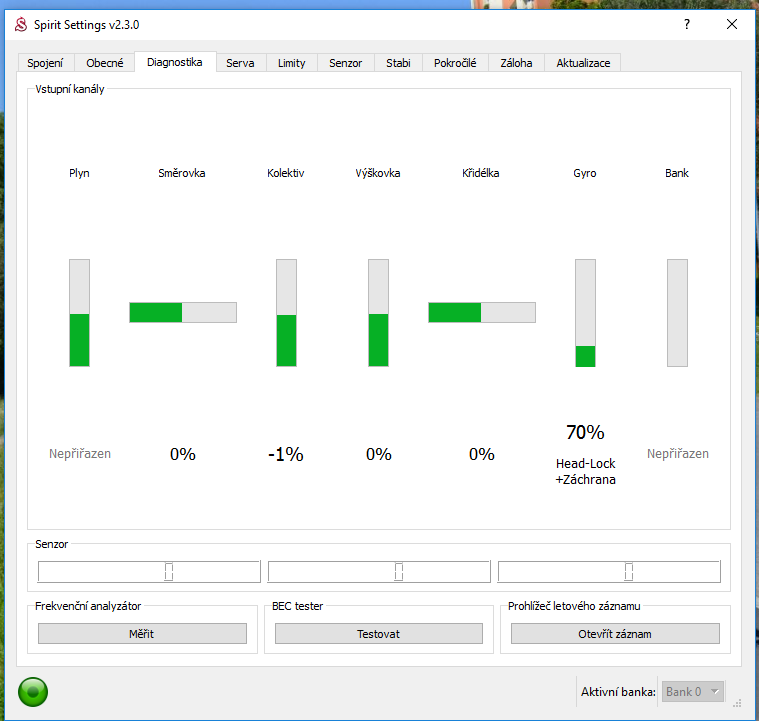Select the Záloha tab
The image size is (759, 721).
click(x=517, y=63)
